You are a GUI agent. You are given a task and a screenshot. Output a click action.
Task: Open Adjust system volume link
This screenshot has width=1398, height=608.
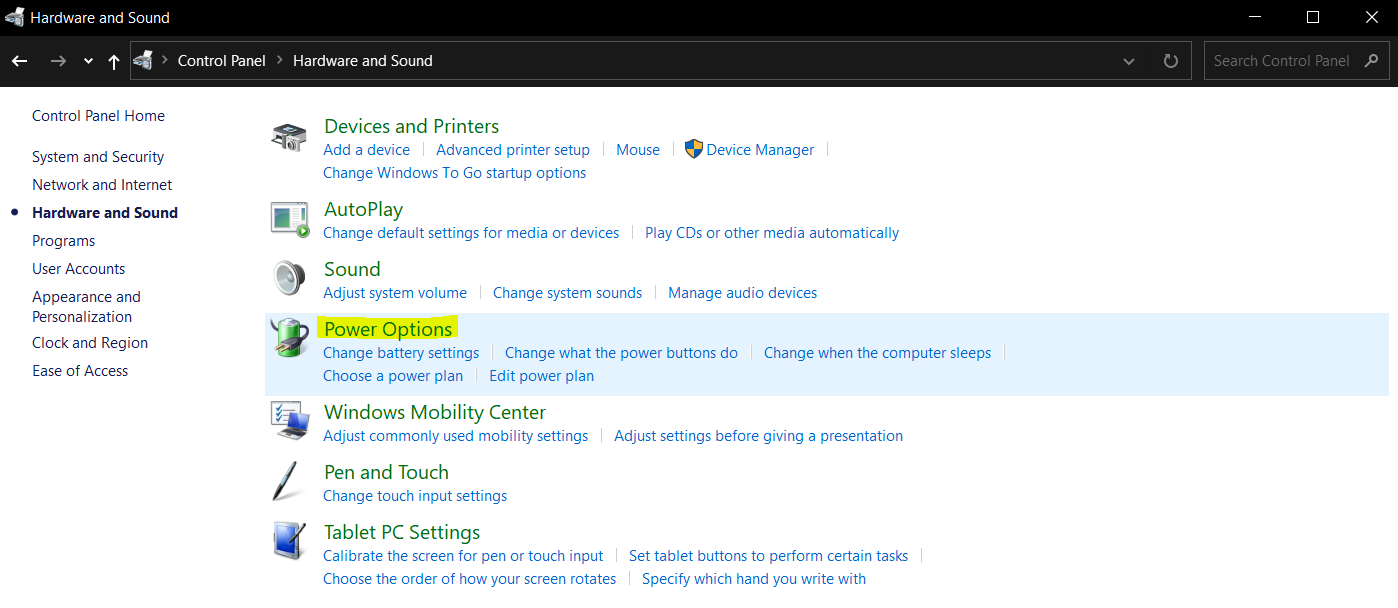395,293
